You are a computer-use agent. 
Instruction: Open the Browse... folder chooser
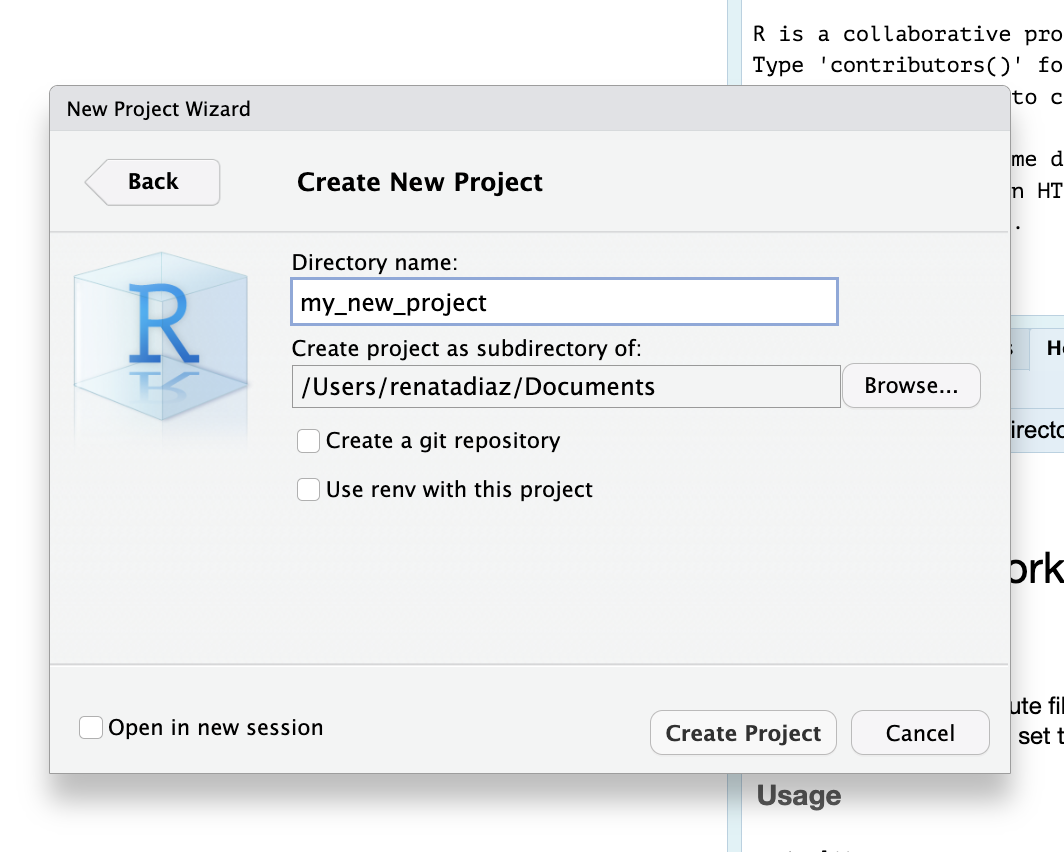911,386
